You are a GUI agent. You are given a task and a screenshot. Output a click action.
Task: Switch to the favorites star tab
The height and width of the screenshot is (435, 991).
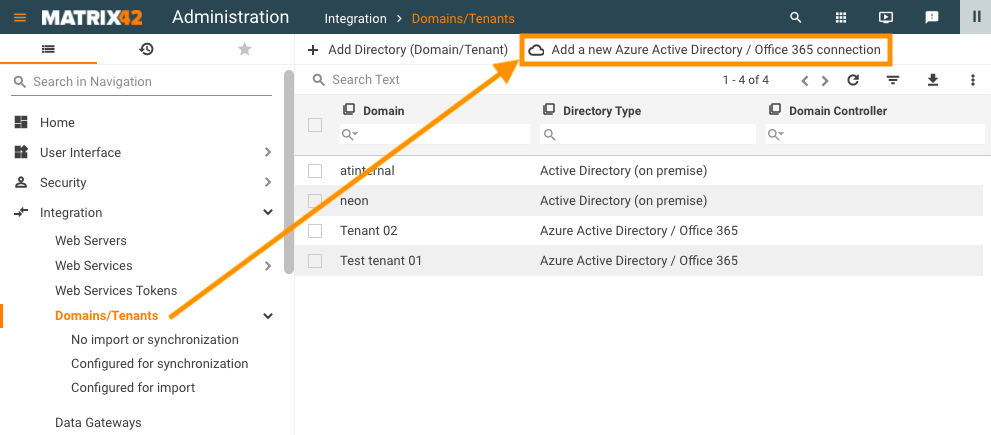(x=245, y=49)
